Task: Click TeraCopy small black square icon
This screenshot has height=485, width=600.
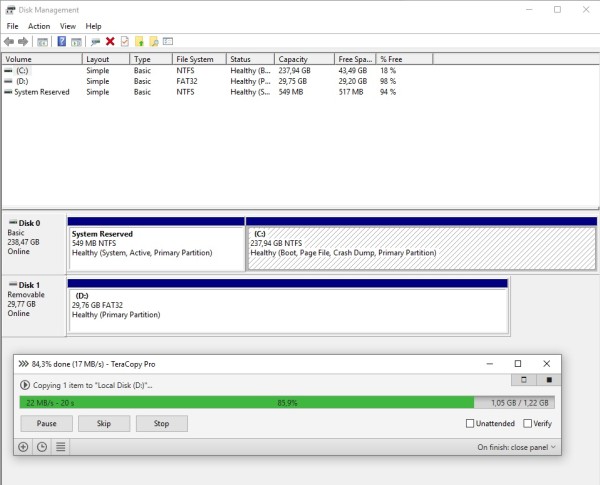Action: pos(549,380)
